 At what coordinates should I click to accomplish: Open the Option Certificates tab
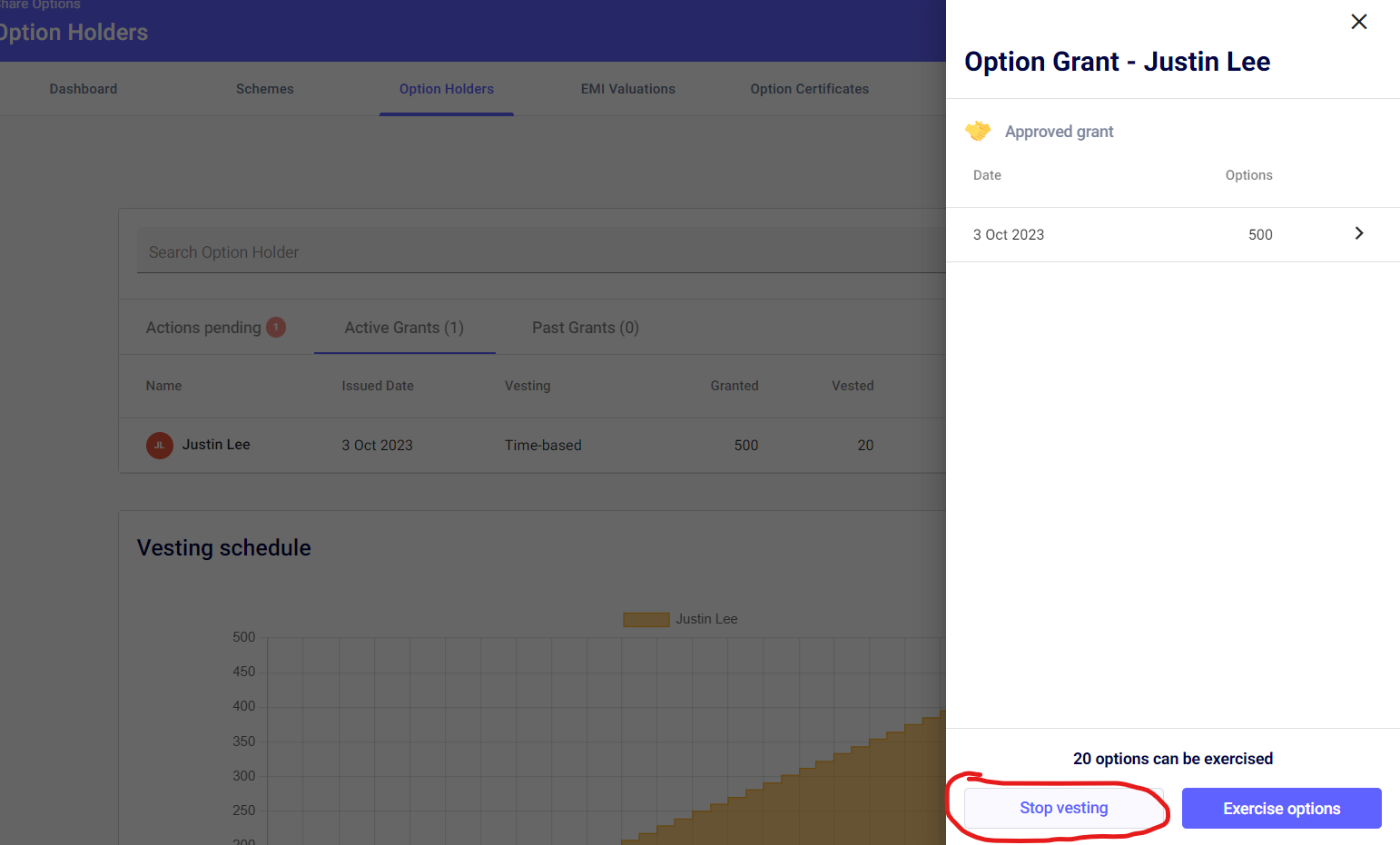coord(809,89)
